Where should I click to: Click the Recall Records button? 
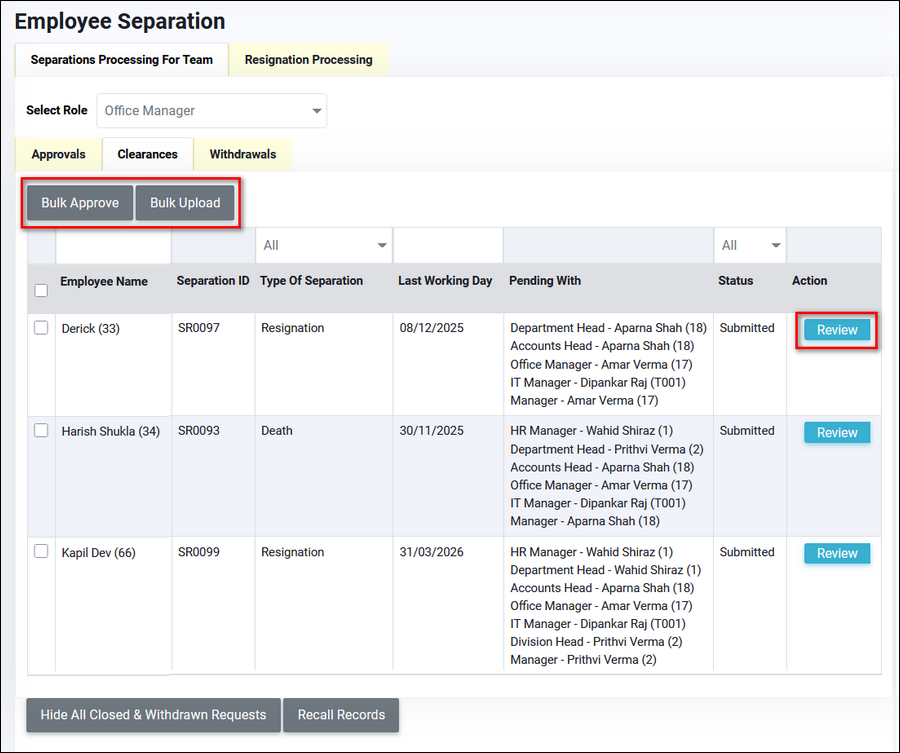[x=341, y=715]
